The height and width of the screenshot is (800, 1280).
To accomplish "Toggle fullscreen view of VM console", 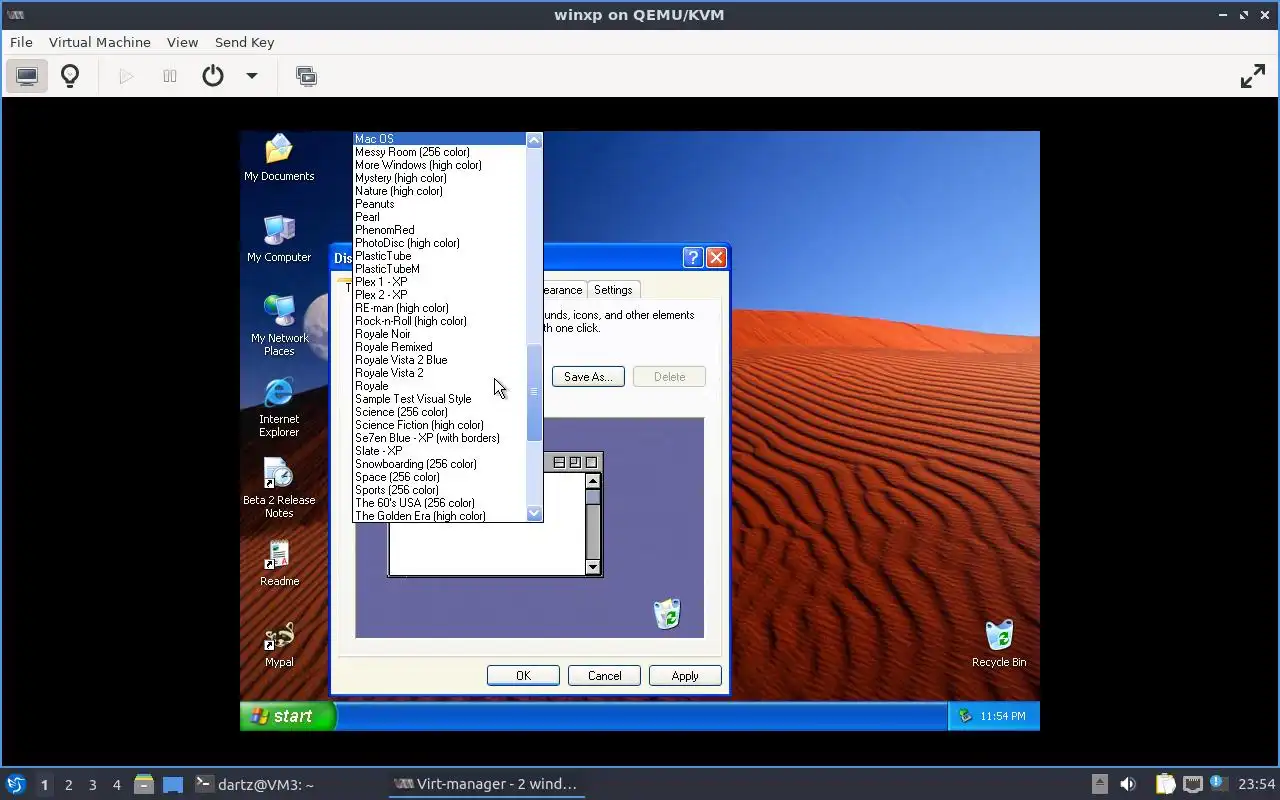I will click(x=1253, y=76).
